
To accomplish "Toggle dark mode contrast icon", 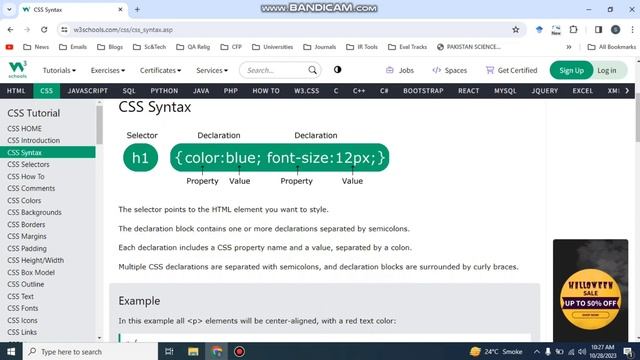I will 337,70.
